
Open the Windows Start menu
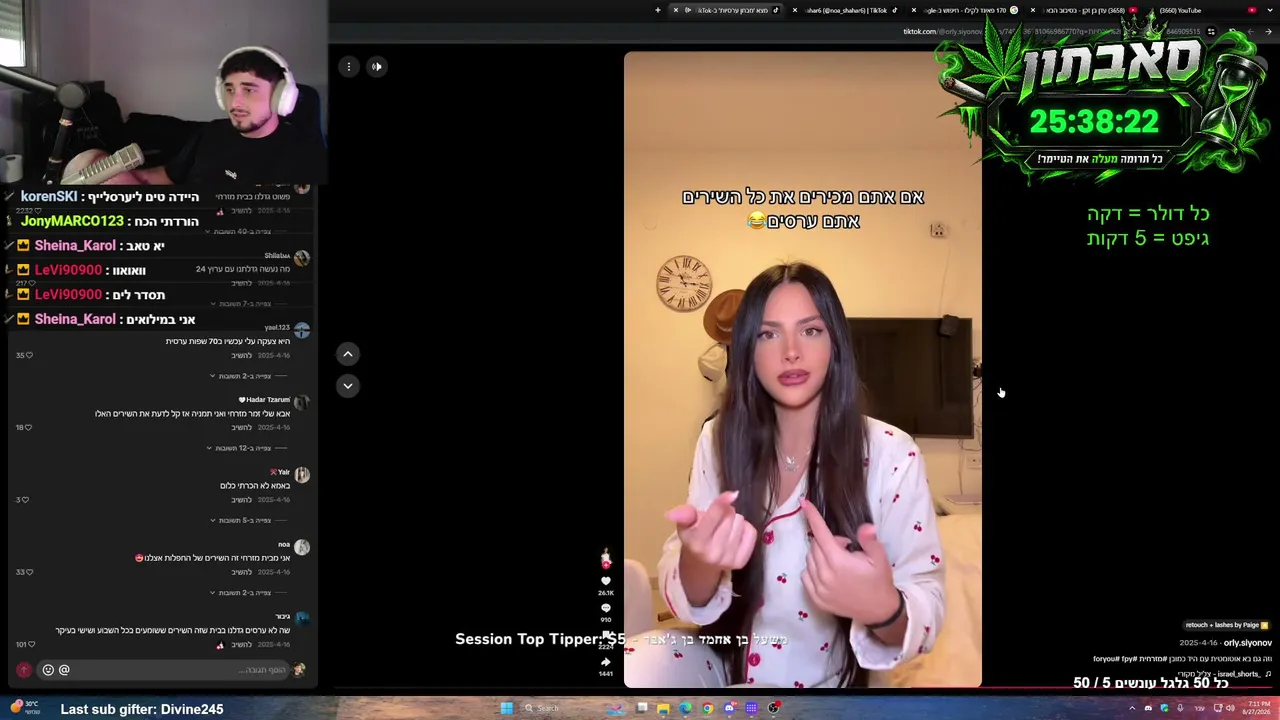(506, 708)
